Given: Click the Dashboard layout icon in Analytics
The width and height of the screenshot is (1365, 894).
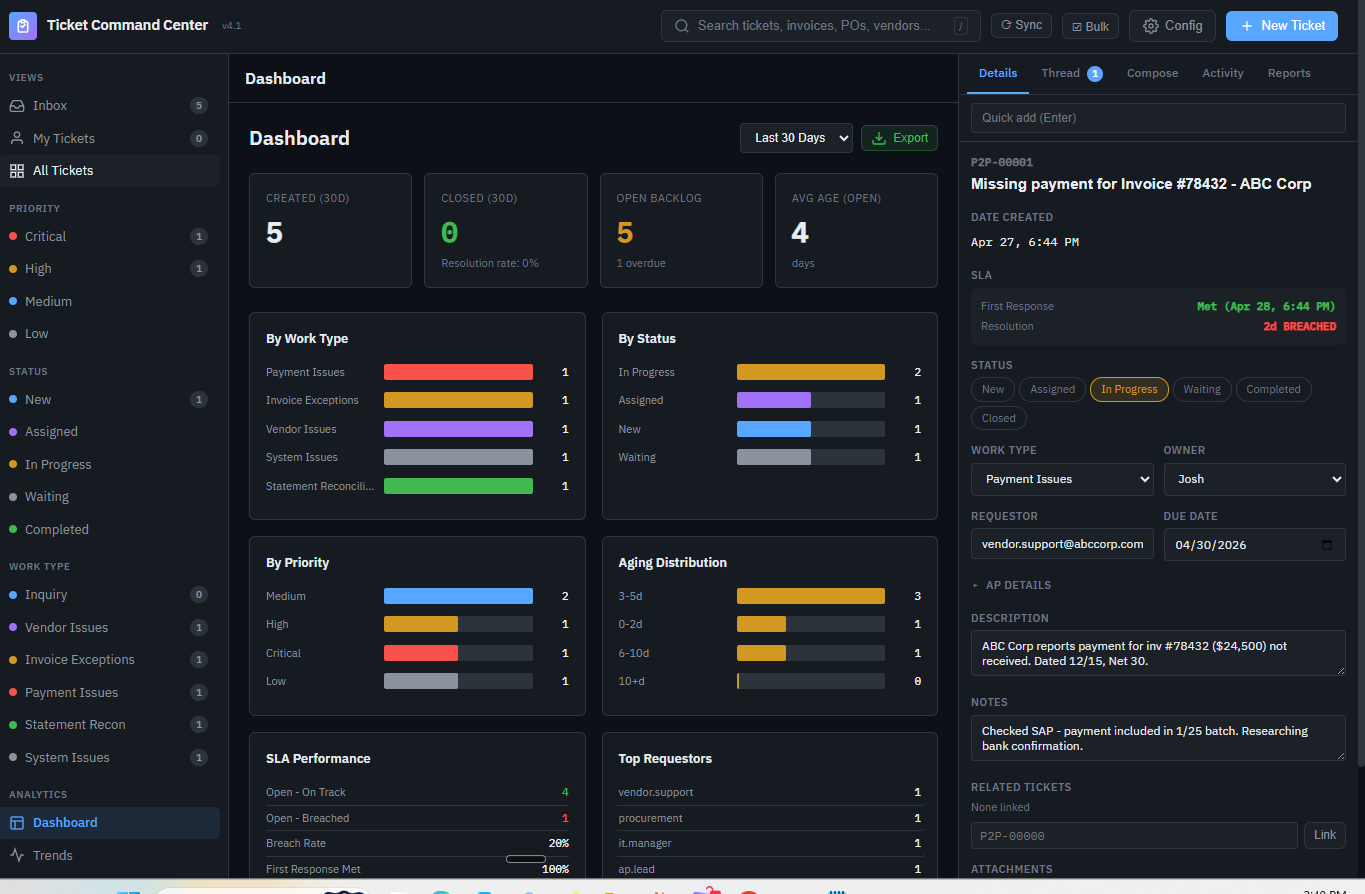Looking at the screenshot, I should click(x=17, y=823).
